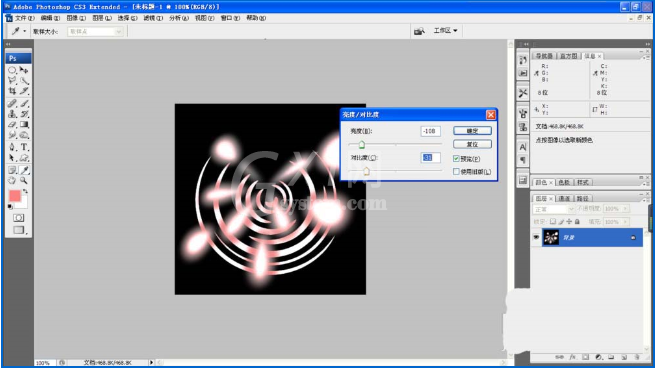
Task: Select the Dodge tool
Action: (24, 135)
